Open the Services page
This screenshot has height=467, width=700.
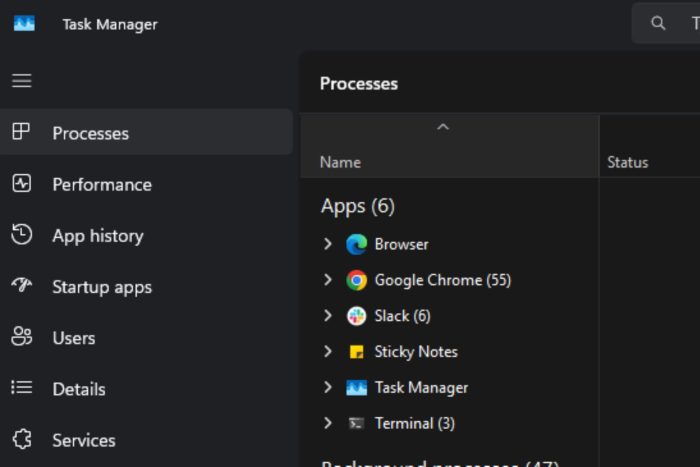coord(146,440)
